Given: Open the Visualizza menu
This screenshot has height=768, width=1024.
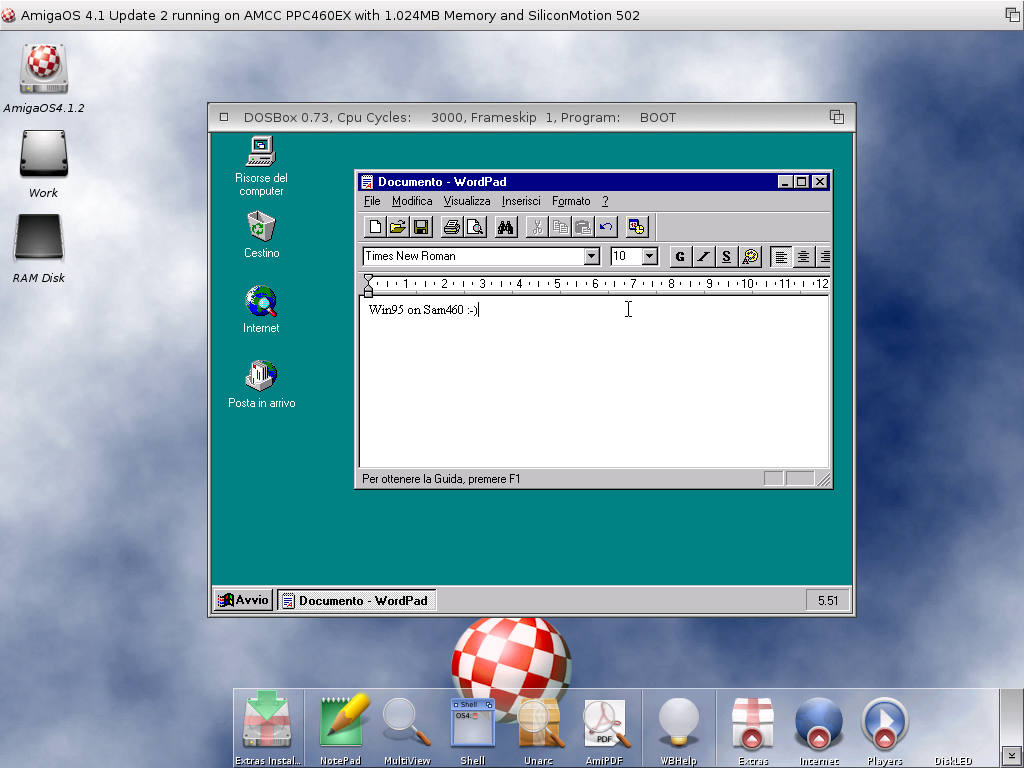Looking at the screenshot, I should 467,201.
